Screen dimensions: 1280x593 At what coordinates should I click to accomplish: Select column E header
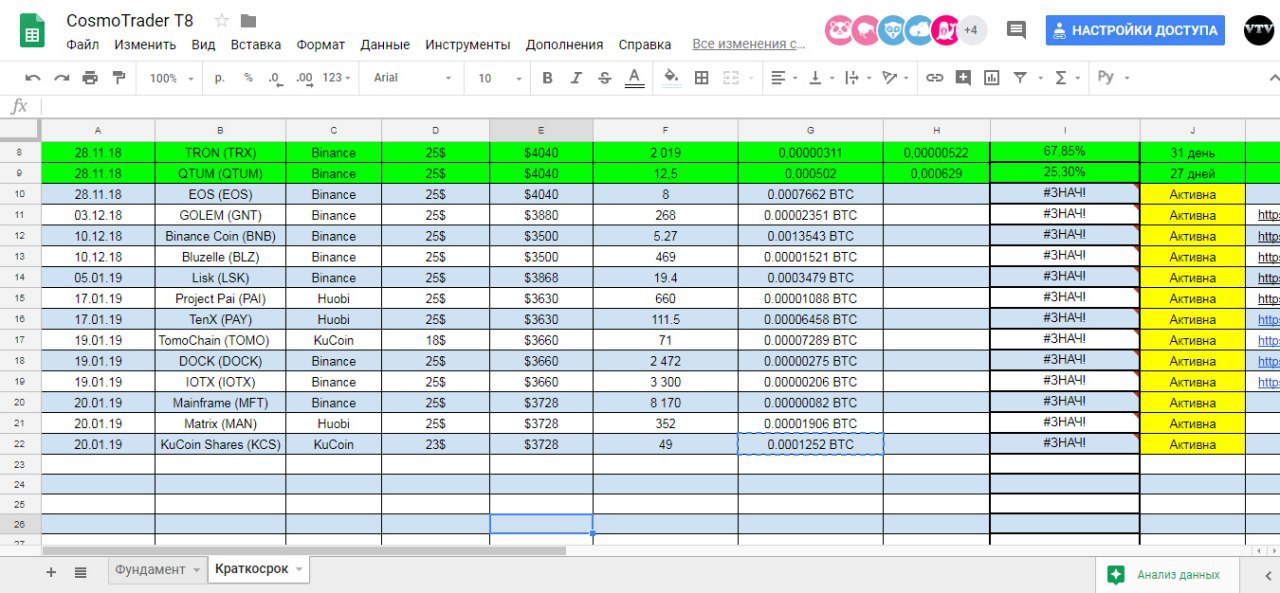(541, 130)
